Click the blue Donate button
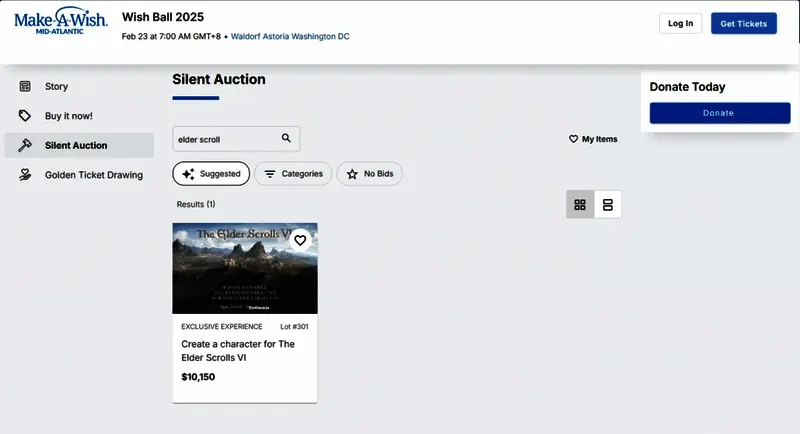Viewport: 800px width, 434px height. click(718, 113)
